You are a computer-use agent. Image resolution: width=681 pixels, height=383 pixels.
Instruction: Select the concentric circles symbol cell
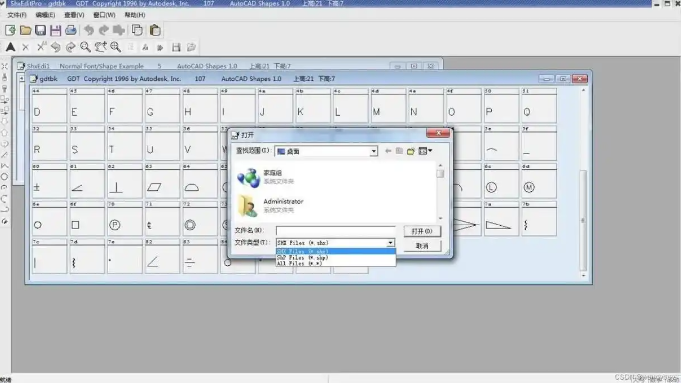[x=200, y=219]
